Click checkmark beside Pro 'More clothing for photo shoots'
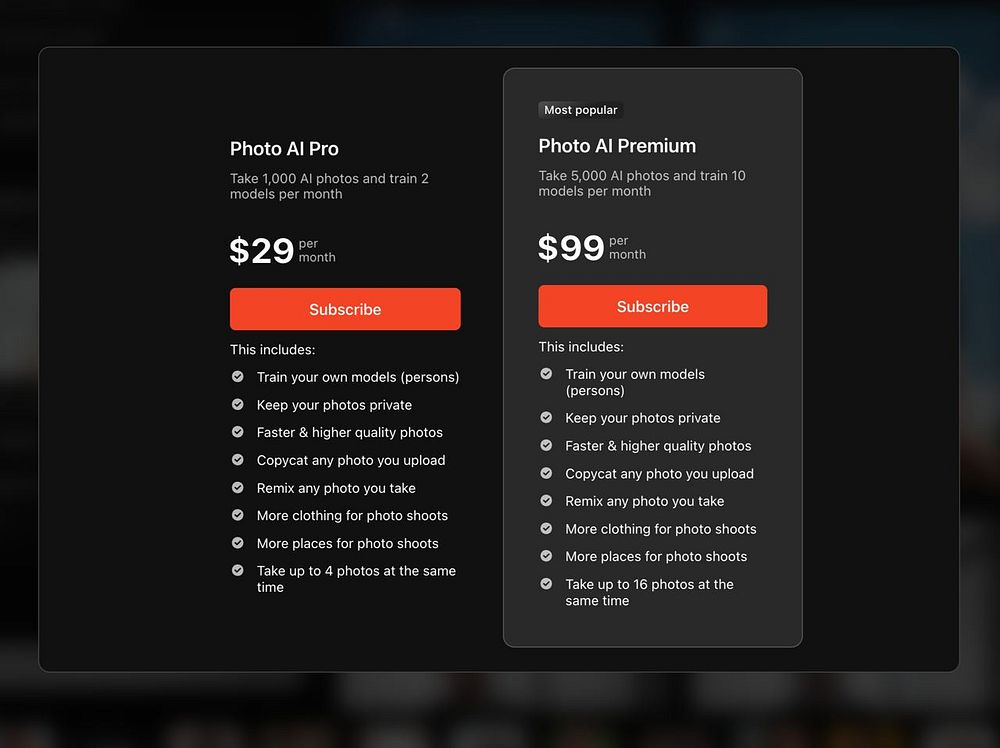 point(238,515)
